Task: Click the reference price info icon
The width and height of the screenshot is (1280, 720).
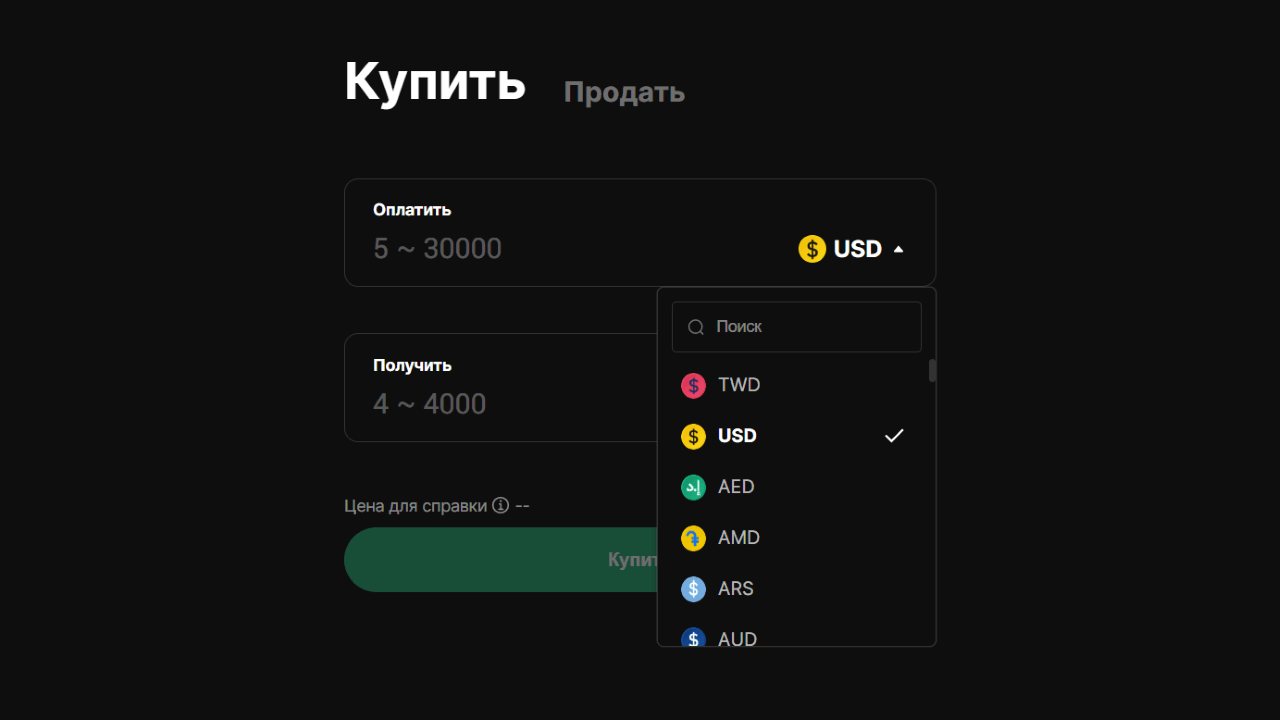Action: pyautogui.click(x=501, y=505)
